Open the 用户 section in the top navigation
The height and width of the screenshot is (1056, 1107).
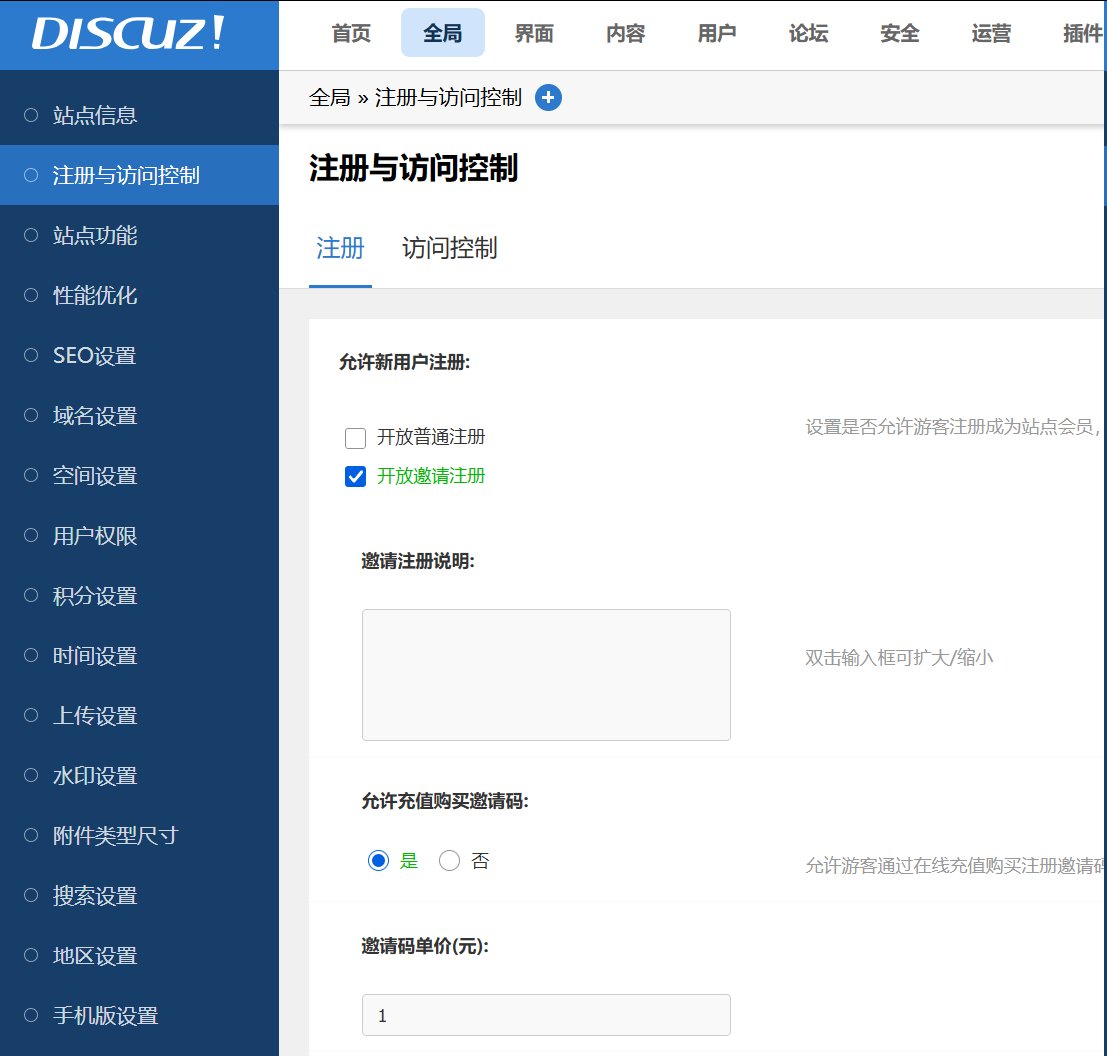(x=716, y=33)
